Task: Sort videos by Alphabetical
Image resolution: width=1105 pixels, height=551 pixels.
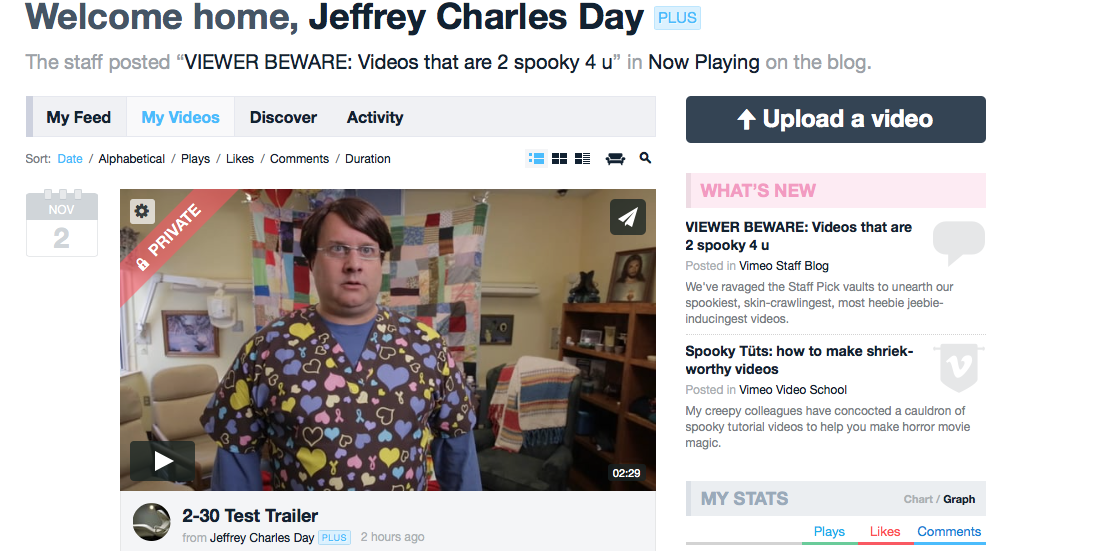Action: [x=132, y=159]
